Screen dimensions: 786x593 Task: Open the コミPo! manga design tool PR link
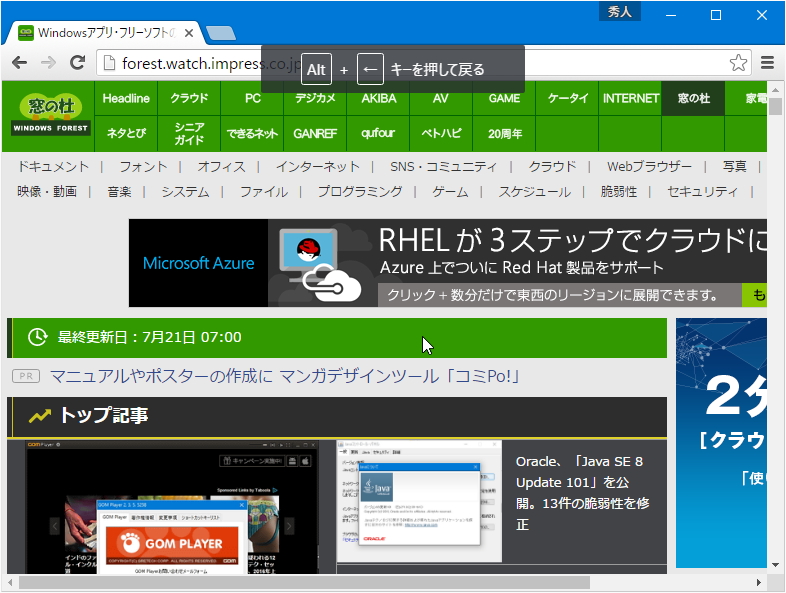tap(284, 376)
